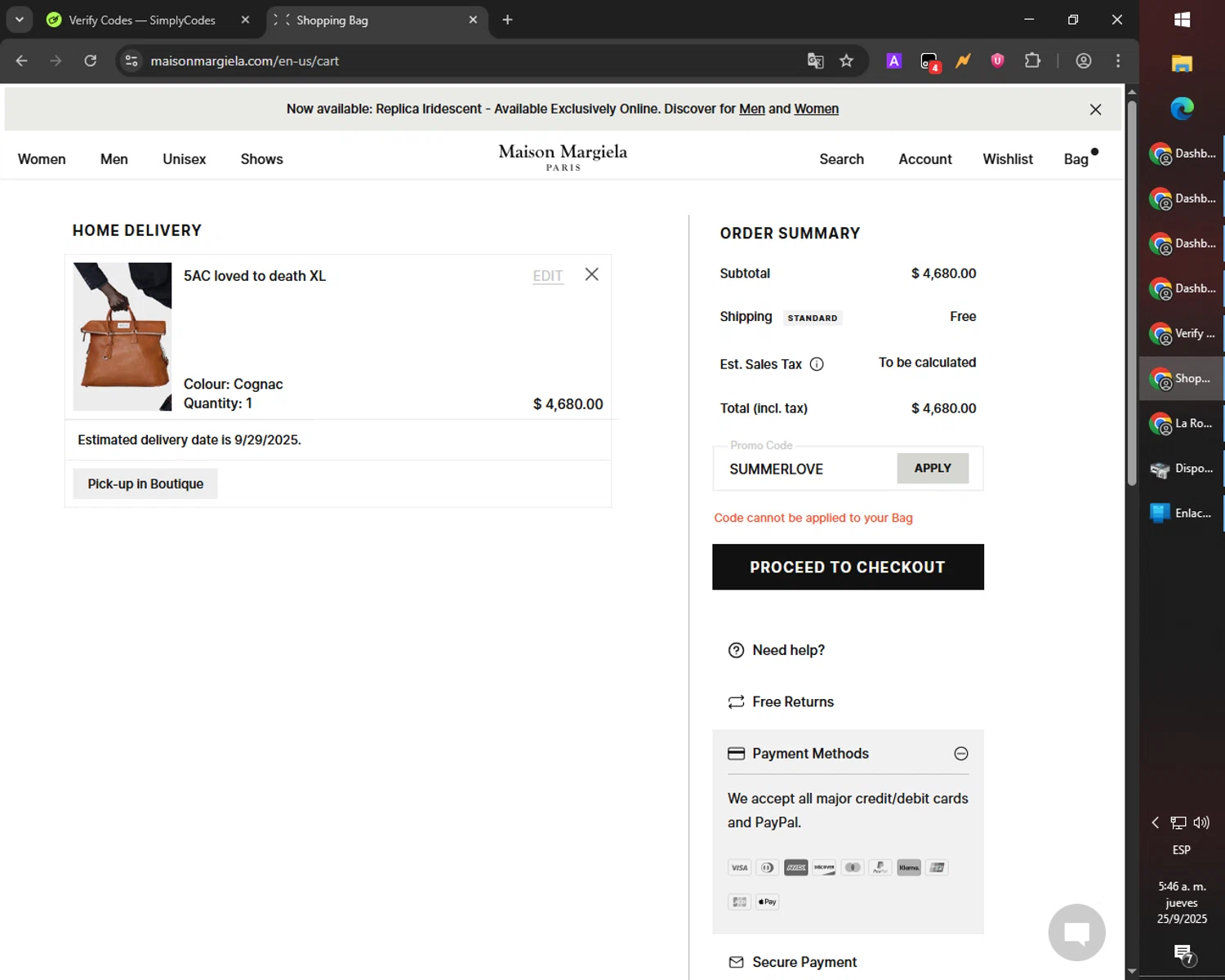Click the Maison Margiela Paris logo
This screenshot has height=980, width=1225.
pos(563,156)
